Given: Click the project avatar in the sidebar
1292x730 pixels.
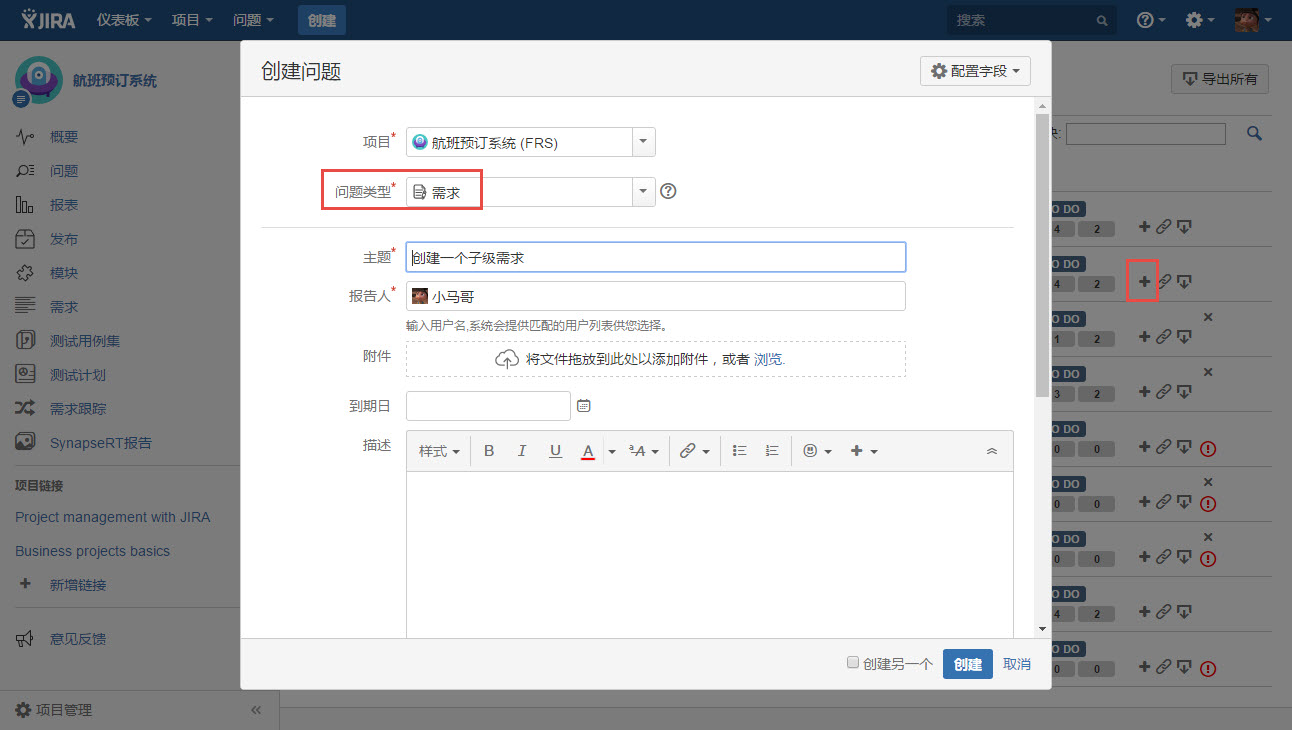Looking at the screenshot, I should pyautogui.click(x=38, y=80).
